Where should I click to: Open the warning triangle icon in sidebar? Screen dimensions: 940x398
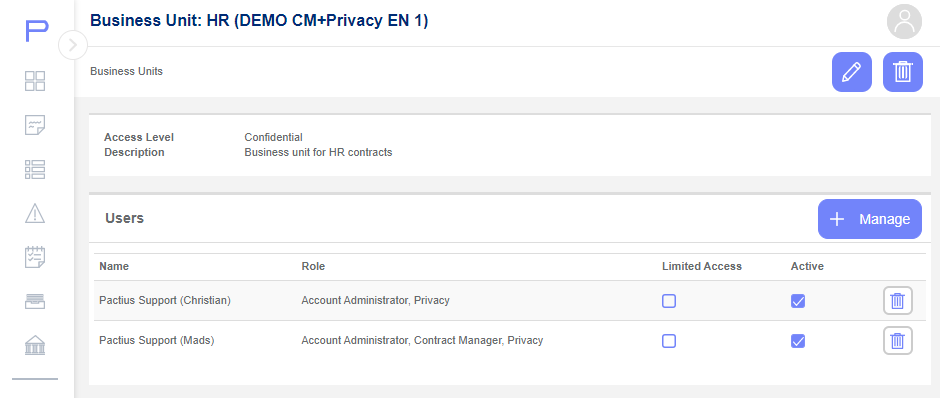pyautogui.click(x=35, y=213)
